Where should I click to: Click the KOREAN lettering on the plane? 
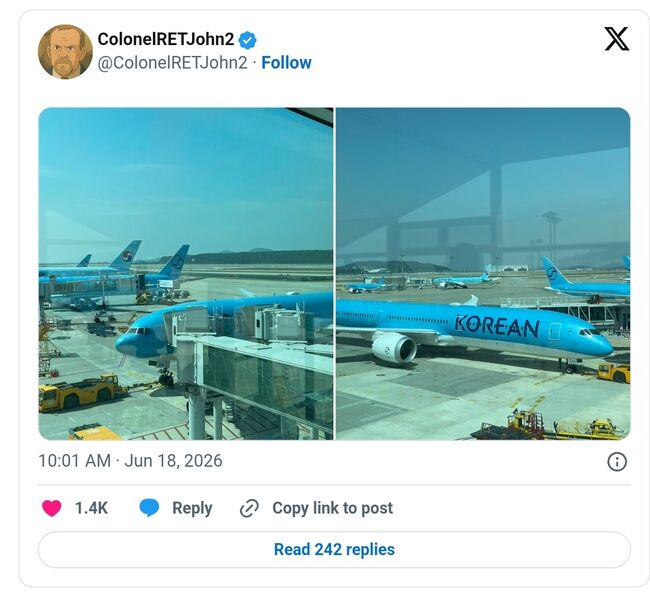pos(497,327)
